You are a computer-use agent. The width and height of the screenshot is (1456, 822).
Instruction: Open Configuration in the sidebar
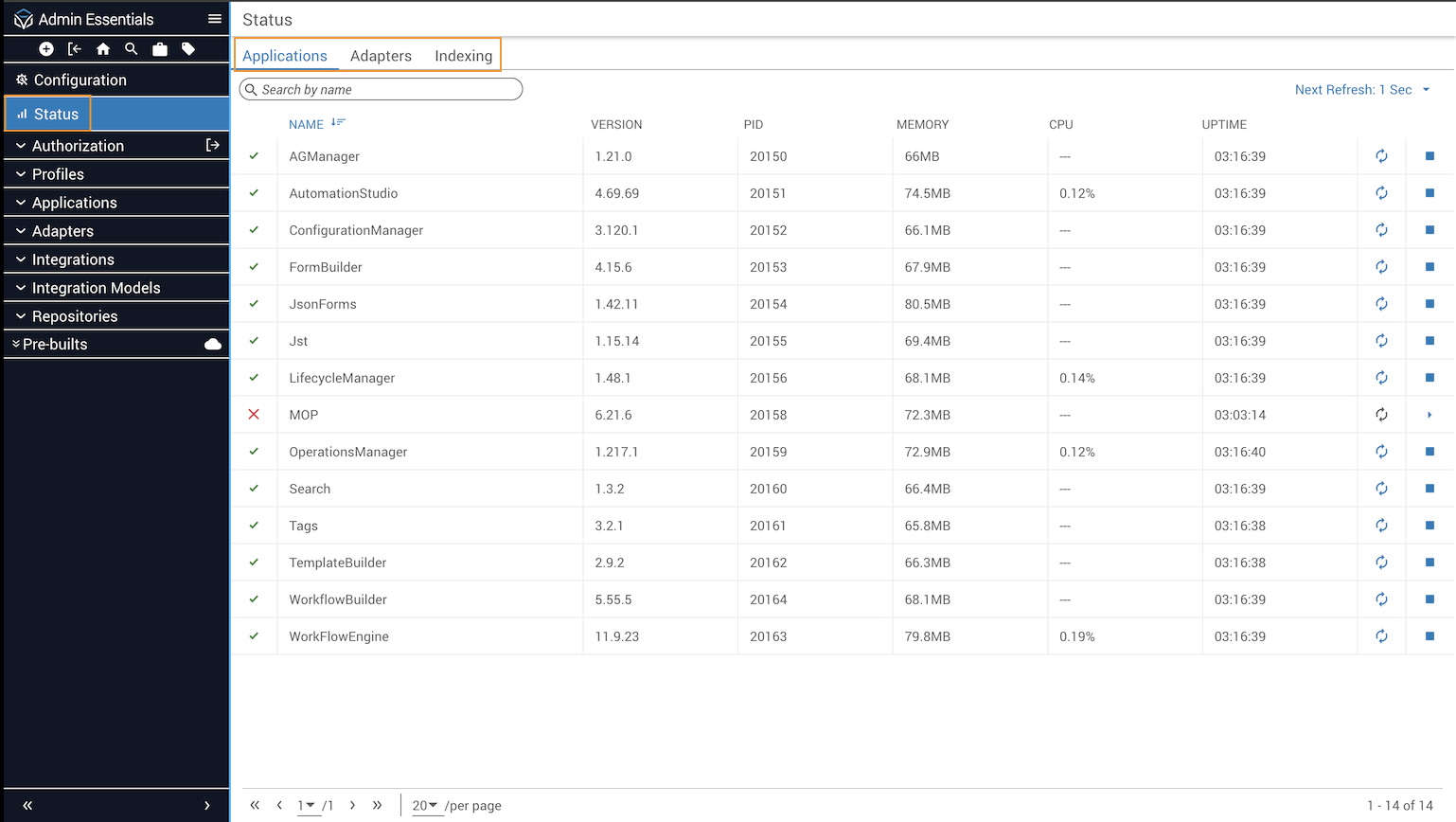(x=80, y=80)
